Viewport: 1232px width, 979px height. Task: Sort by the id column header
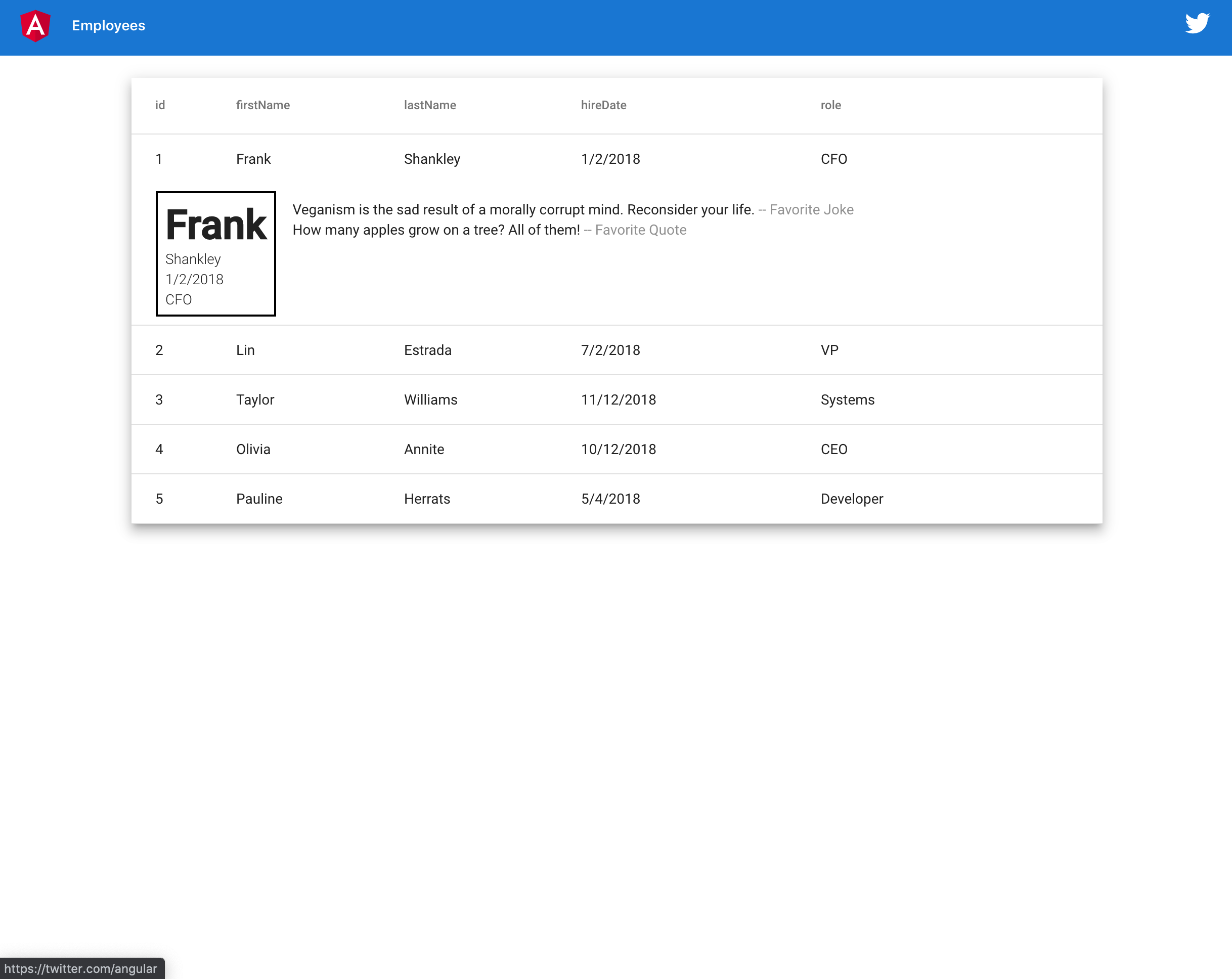point(160,105)
